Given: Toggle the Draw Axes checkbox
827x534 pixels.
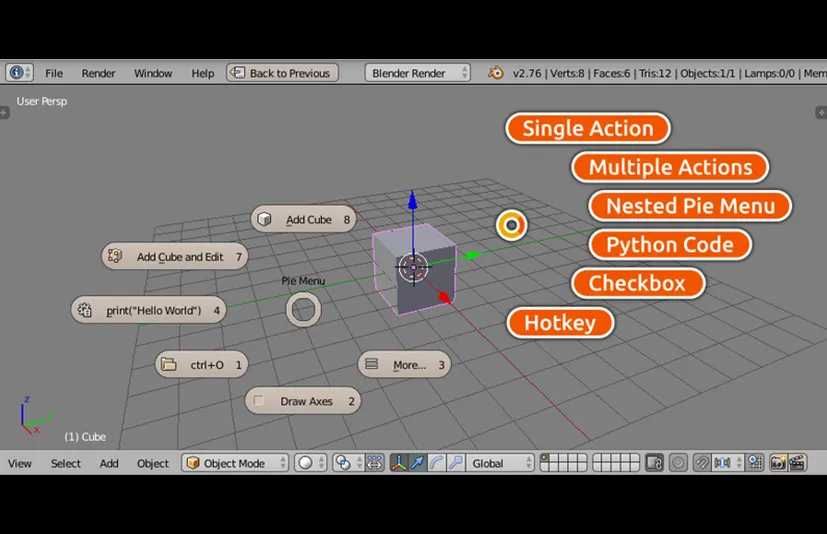Looking at the screenshot, I should tap(258, 401).
